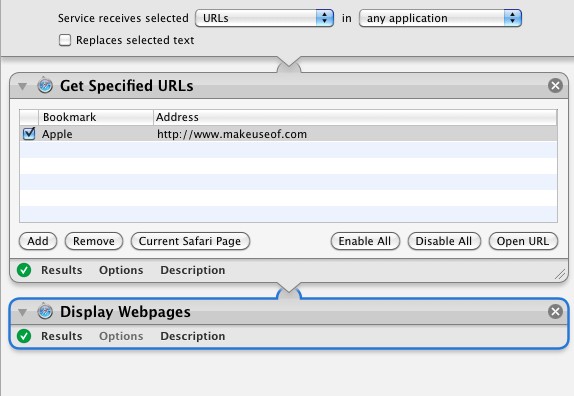Select the http://www.makeuseof.com address cell
574x396 pixels.
[232, 134]
